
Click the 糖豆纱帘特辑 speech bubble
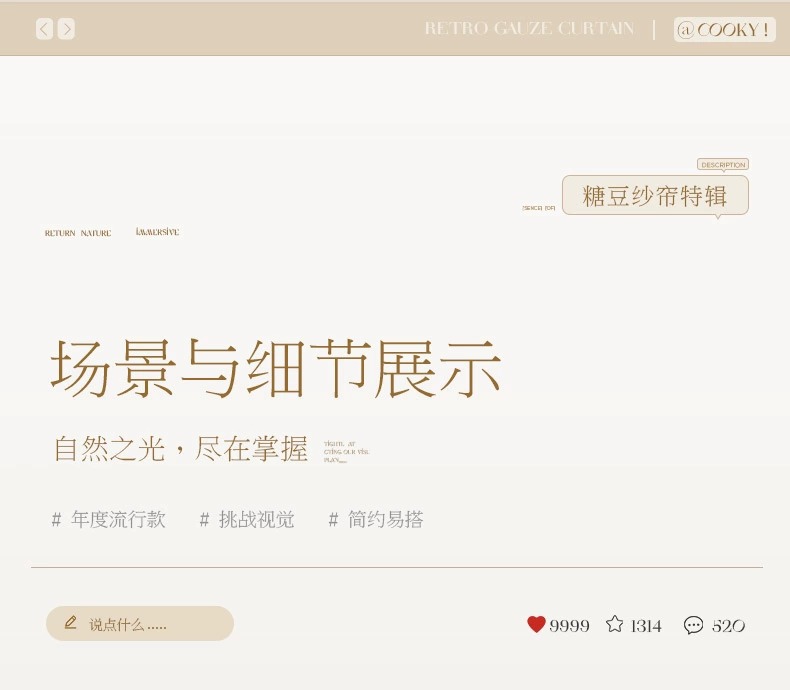click(655, 195)
